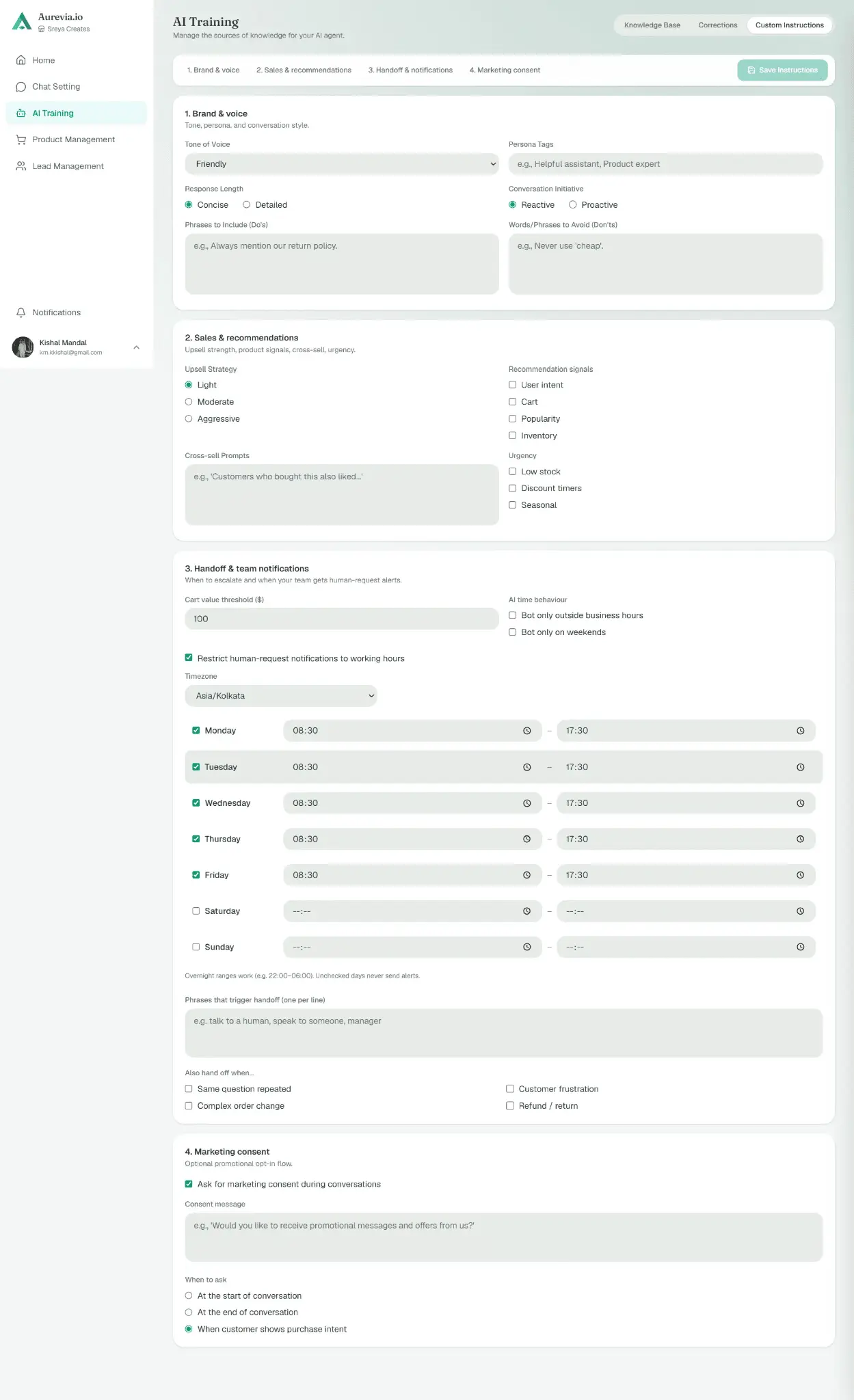Check Bot only outside business hours

(x=513, y=615)
